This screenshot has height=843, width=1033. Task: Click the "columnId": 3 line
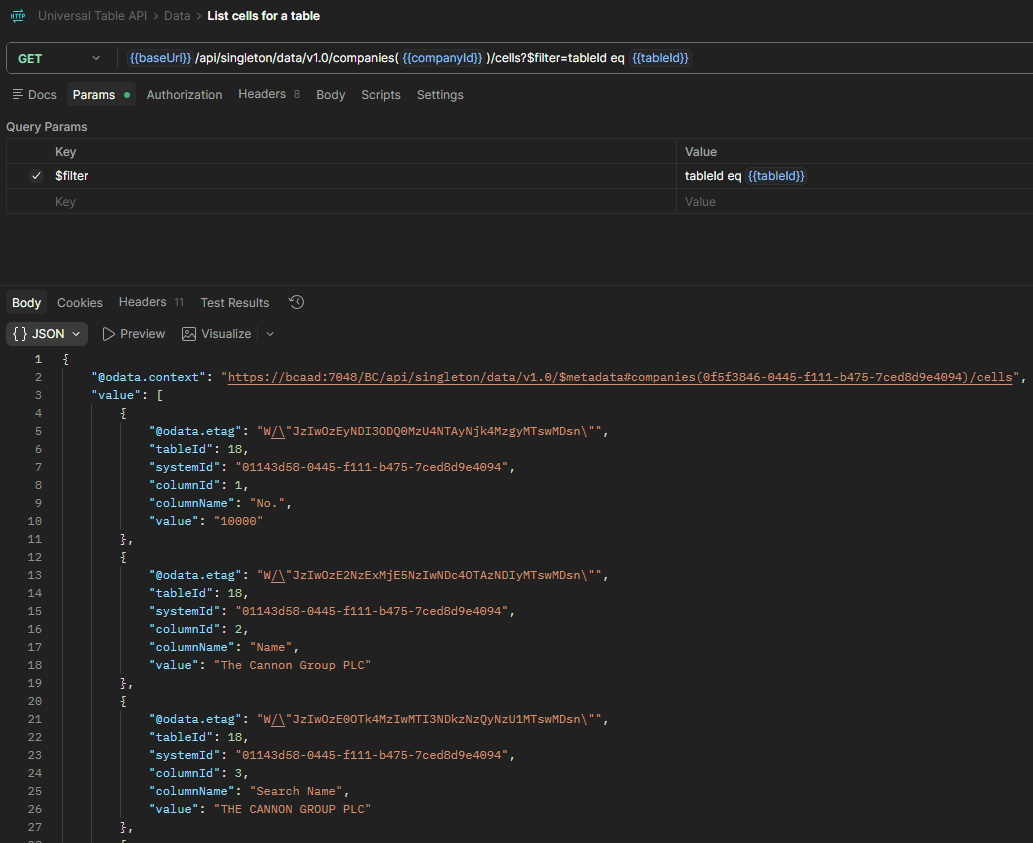[x=198, y=773]
